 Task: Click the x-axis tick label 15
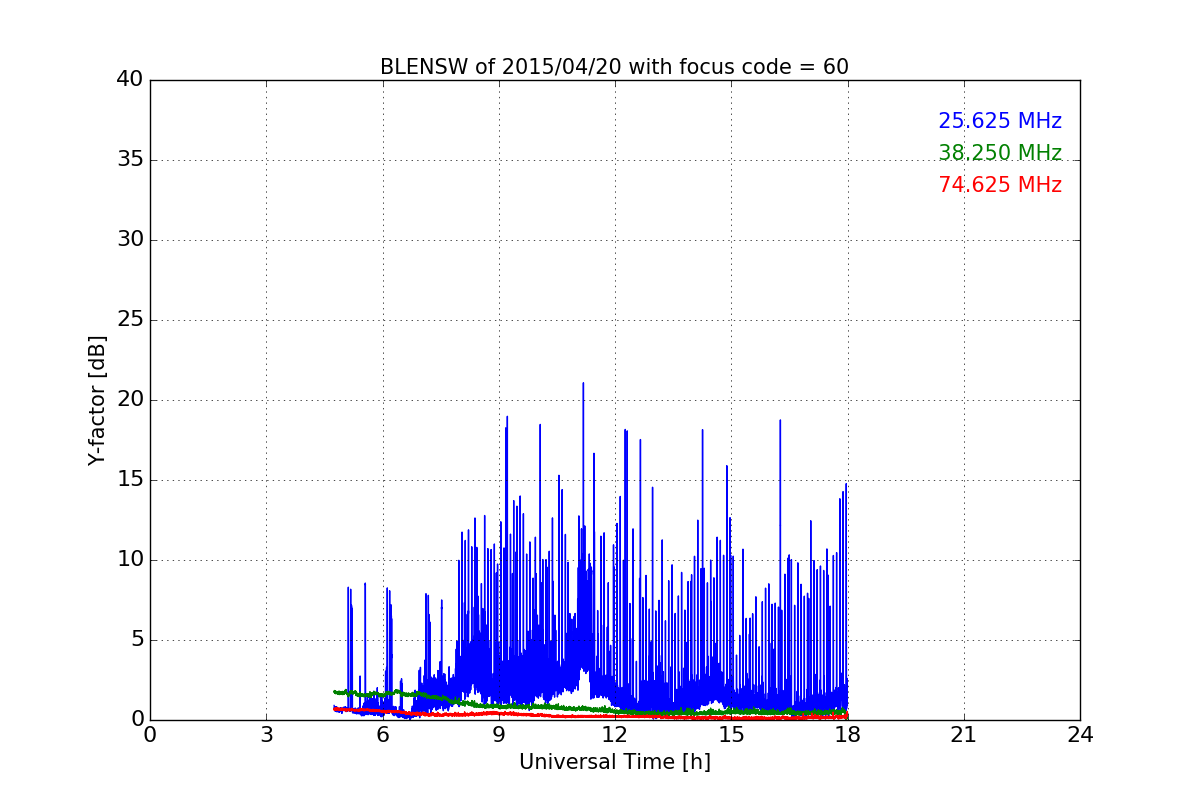pos(731,735)
